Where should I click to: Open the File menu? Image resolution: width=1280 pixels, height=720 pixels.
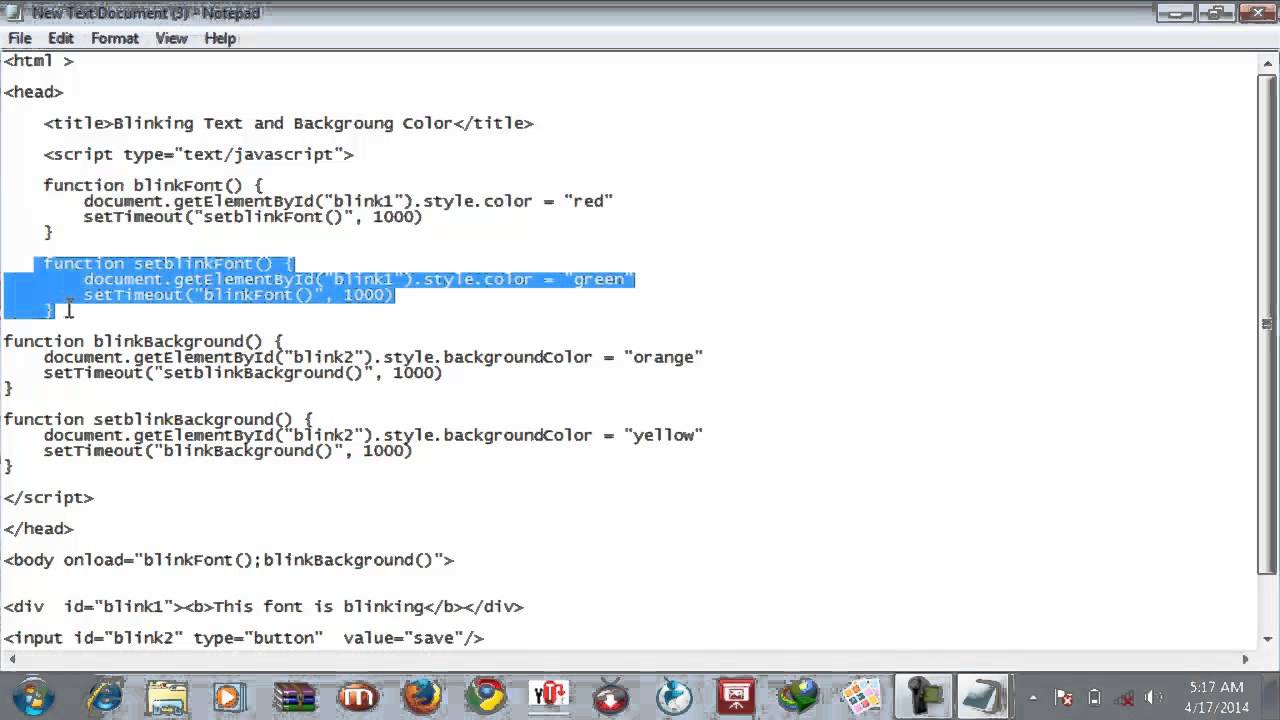20,38
